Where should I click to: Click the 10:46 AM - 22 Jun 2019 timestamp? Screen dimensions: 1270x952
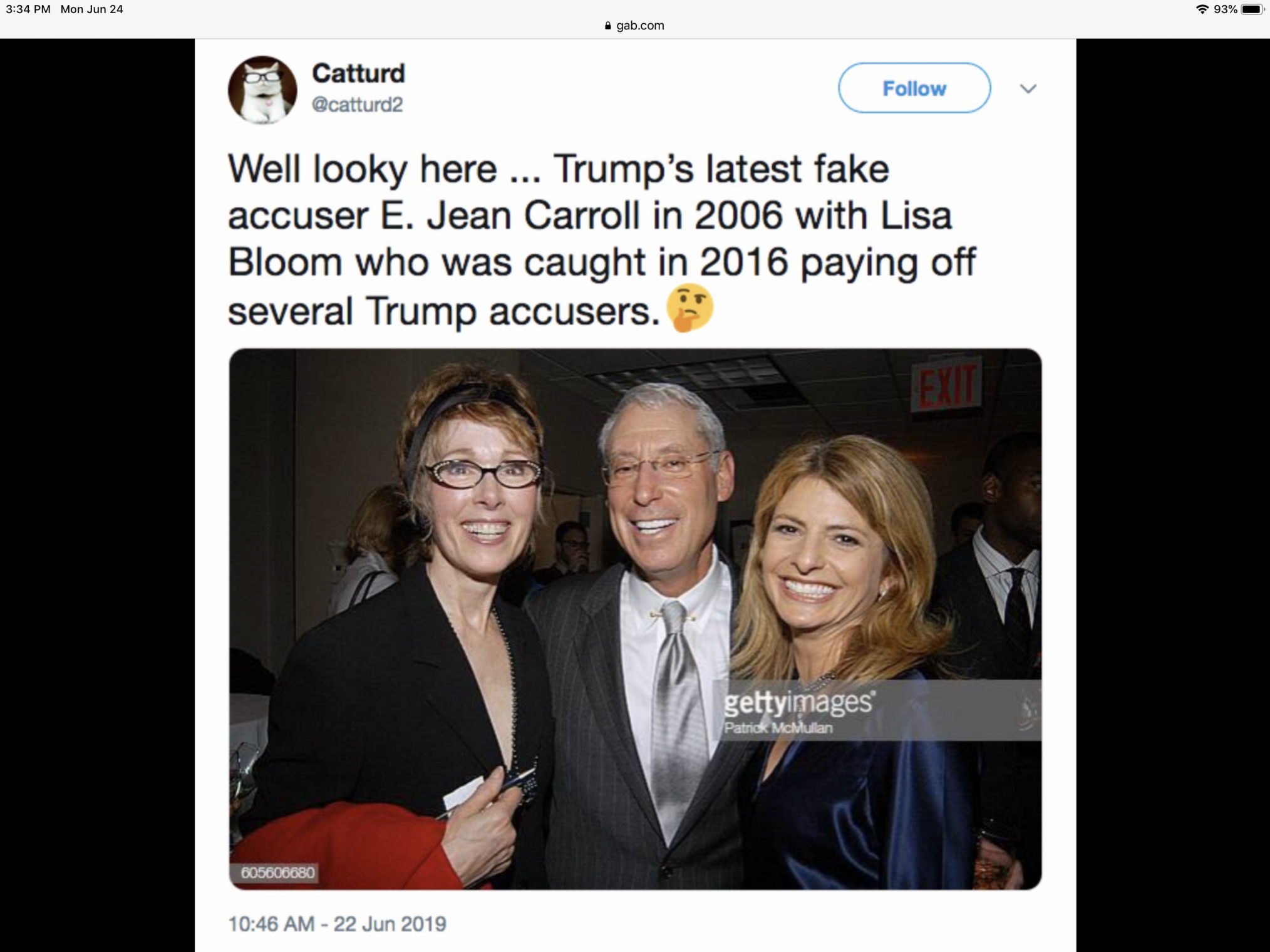tap(337, 924)
